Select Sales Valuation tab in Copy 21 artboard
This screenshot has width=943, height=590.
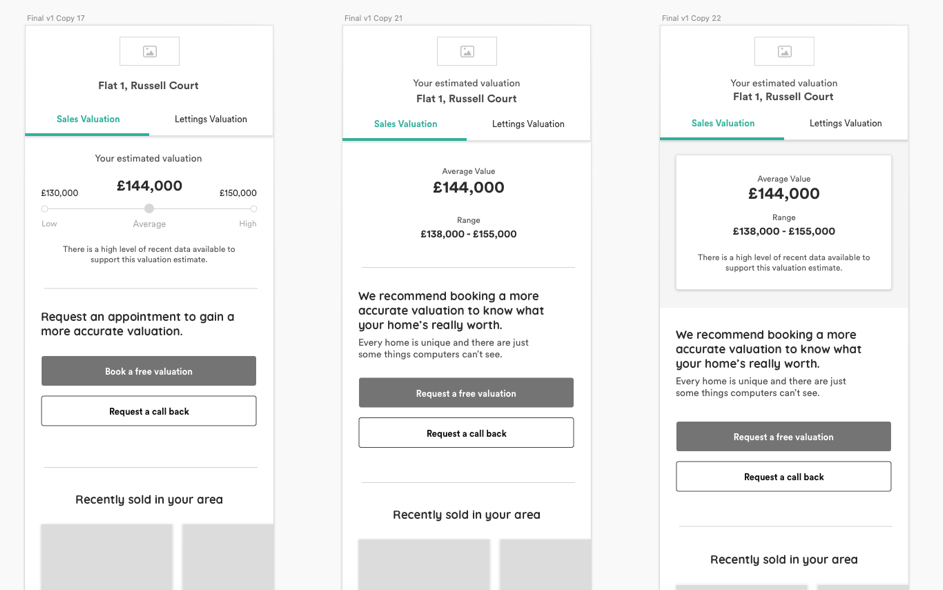pyautogui.click(x=405, y=124)
